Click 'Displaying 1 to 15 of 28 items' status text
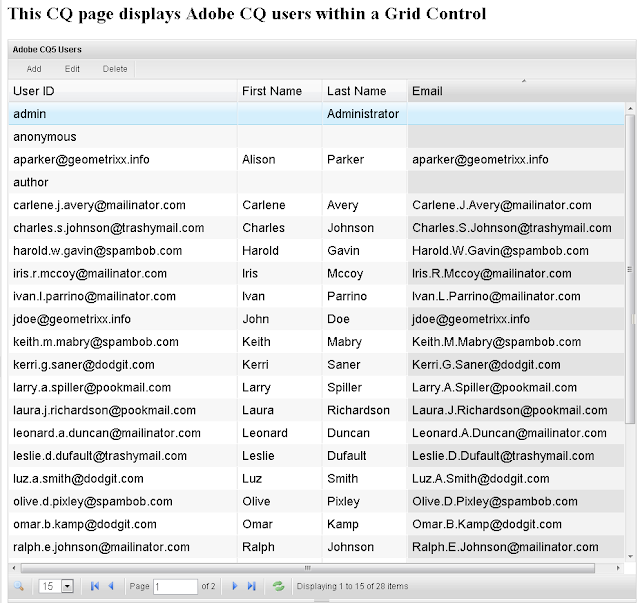This screenshot has width=640, height=603. pos(352,586)
